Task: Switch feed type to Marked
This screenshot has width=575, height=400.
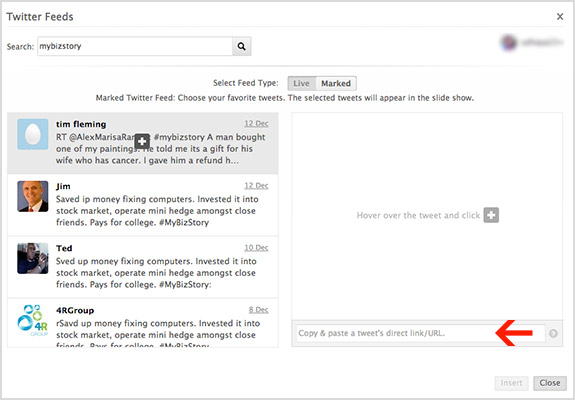Action: [336, 83]
